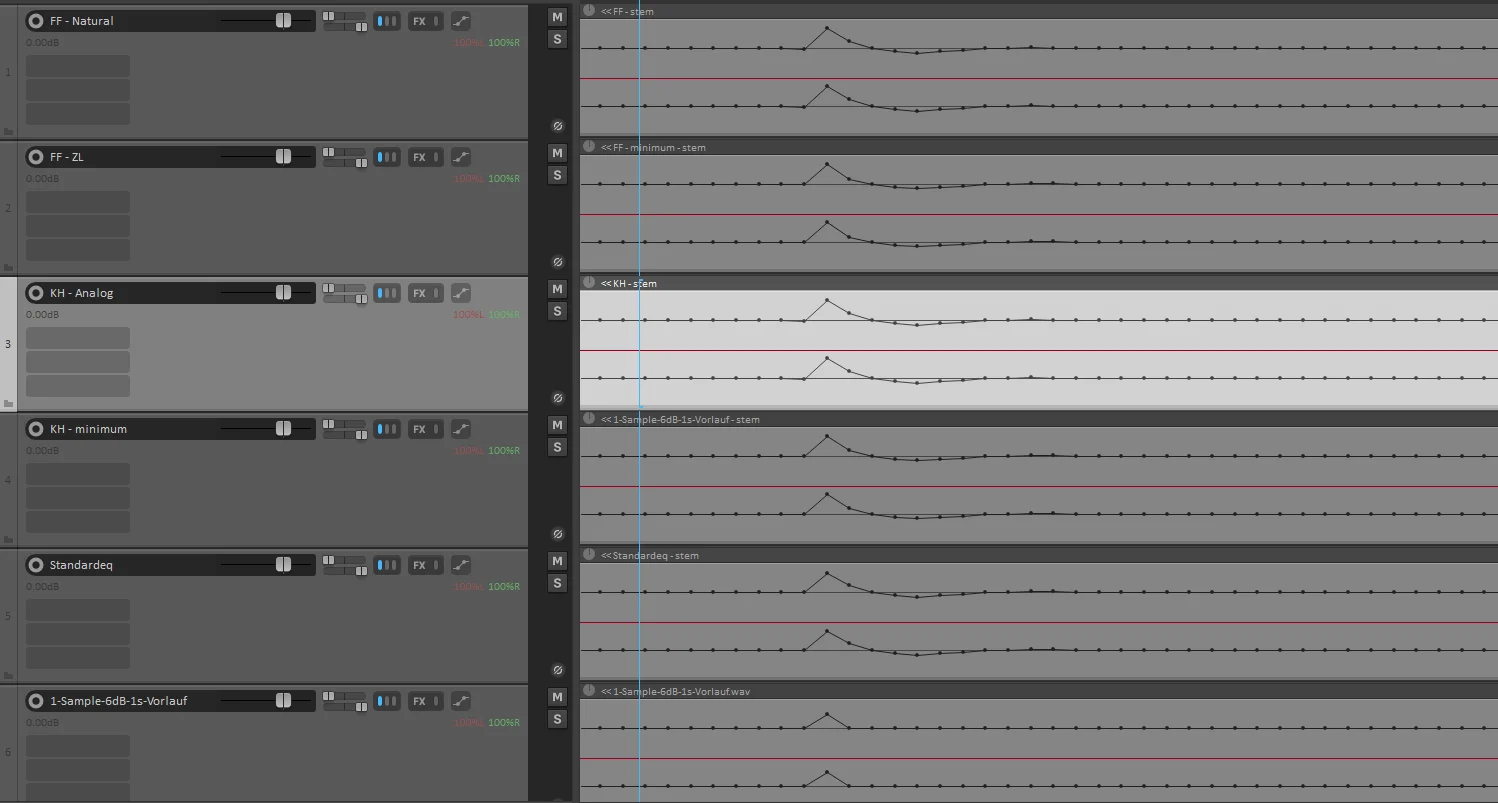Click the 0.00dB readout under FF - ZL
The height and width of the screenshot is (803, 1498).
point(42,179)
